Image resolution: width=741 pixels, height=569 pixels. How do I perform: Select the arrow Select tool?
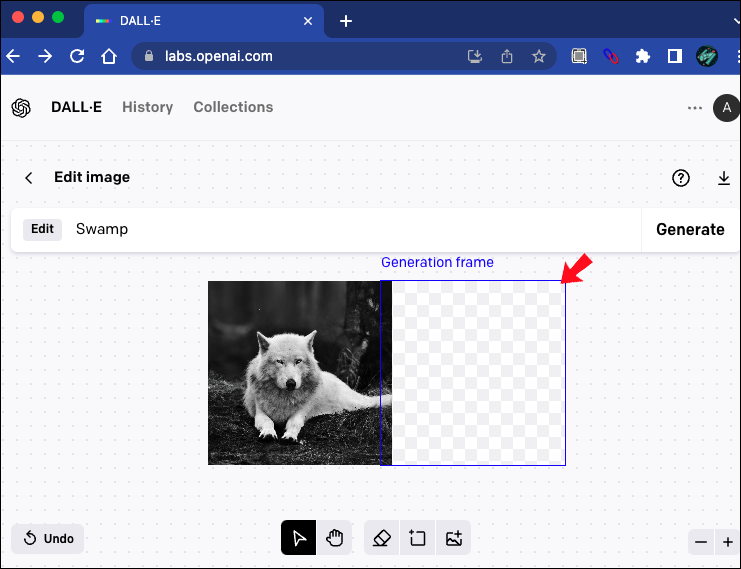[298, 538]
